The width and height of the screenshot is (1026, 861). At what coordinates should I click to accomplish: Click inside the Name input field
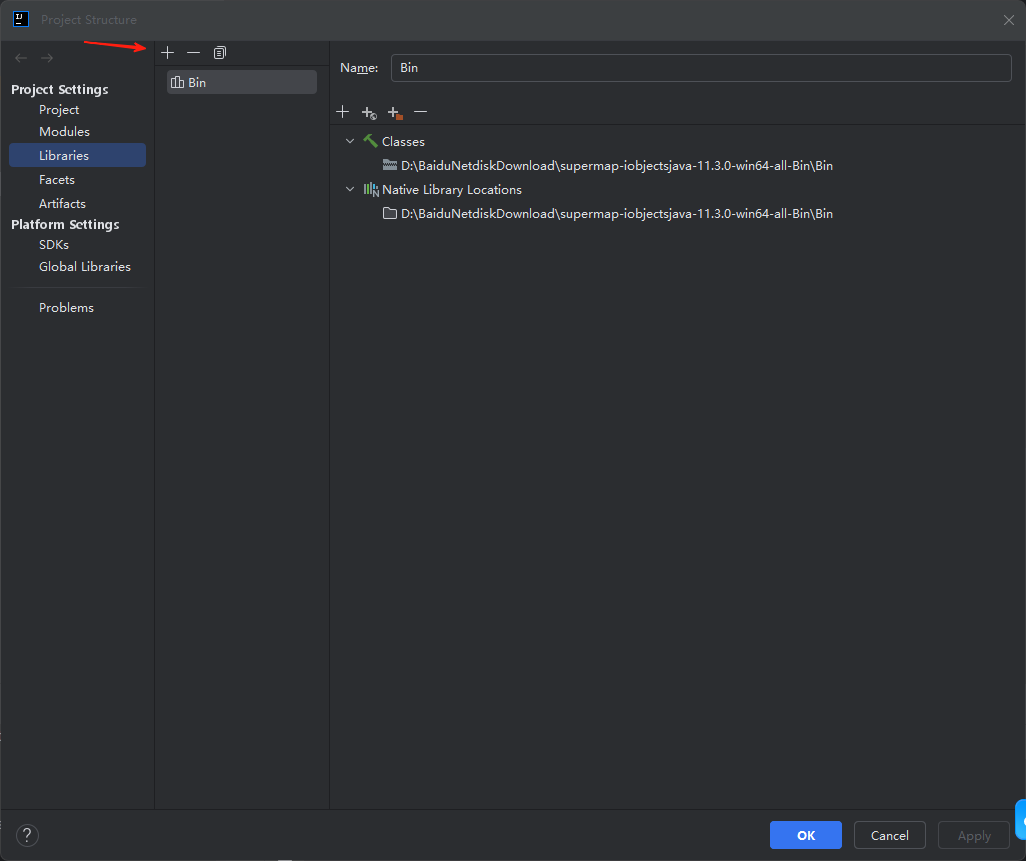click(700, 67)
